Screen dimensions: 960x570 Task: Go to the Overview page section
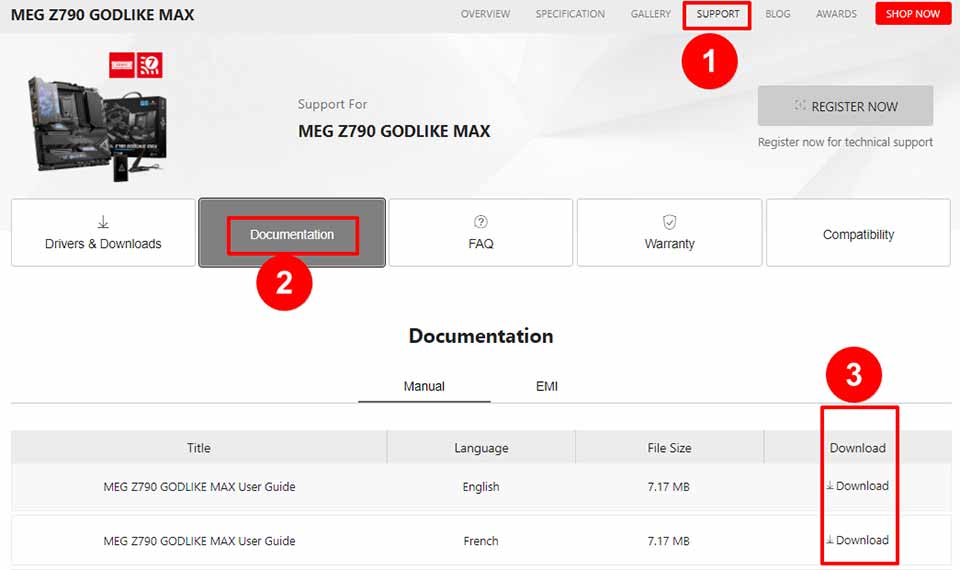(x=485, y=14)
